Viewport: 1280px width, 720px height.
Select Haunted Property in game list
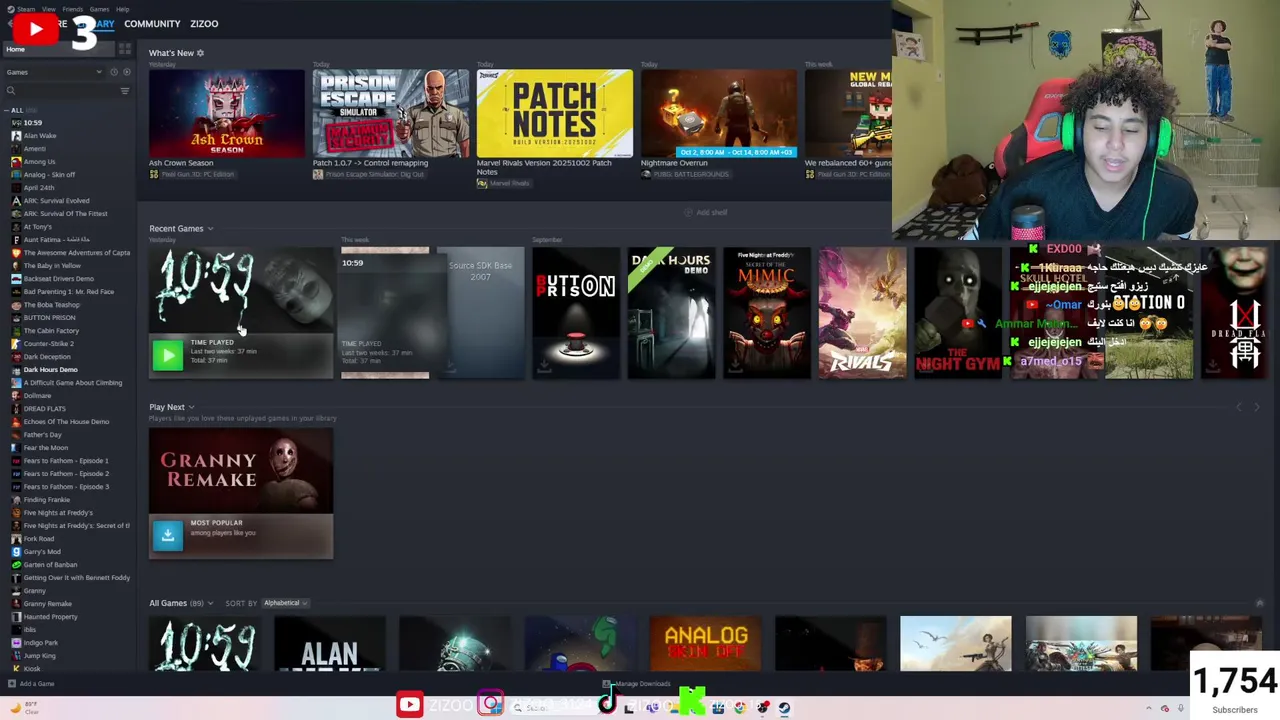pos(50,617)
